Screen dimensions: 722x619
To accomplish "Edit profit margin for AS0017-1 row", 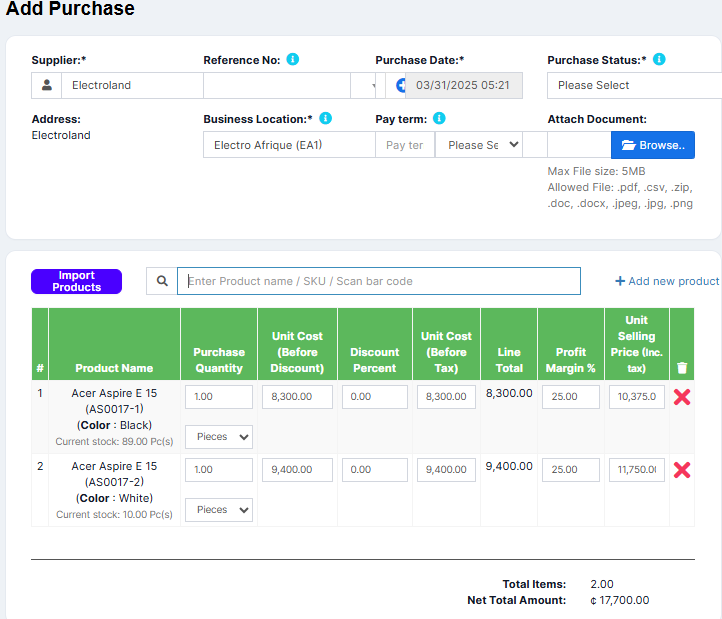I will tap(571, 397).
